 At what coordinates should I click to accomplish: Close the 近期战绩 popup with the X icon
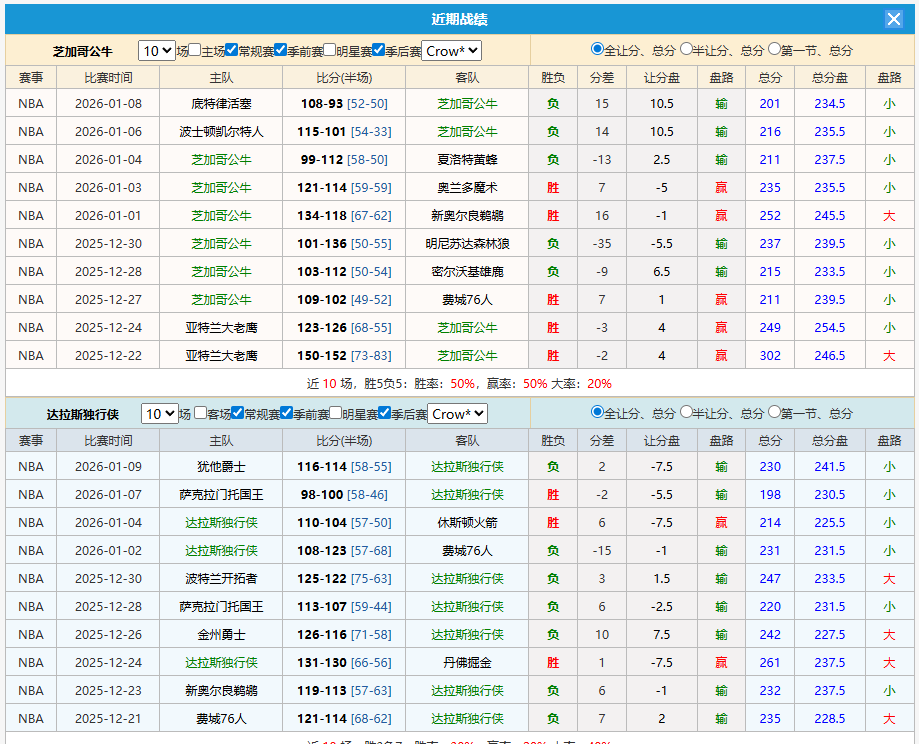893,19
